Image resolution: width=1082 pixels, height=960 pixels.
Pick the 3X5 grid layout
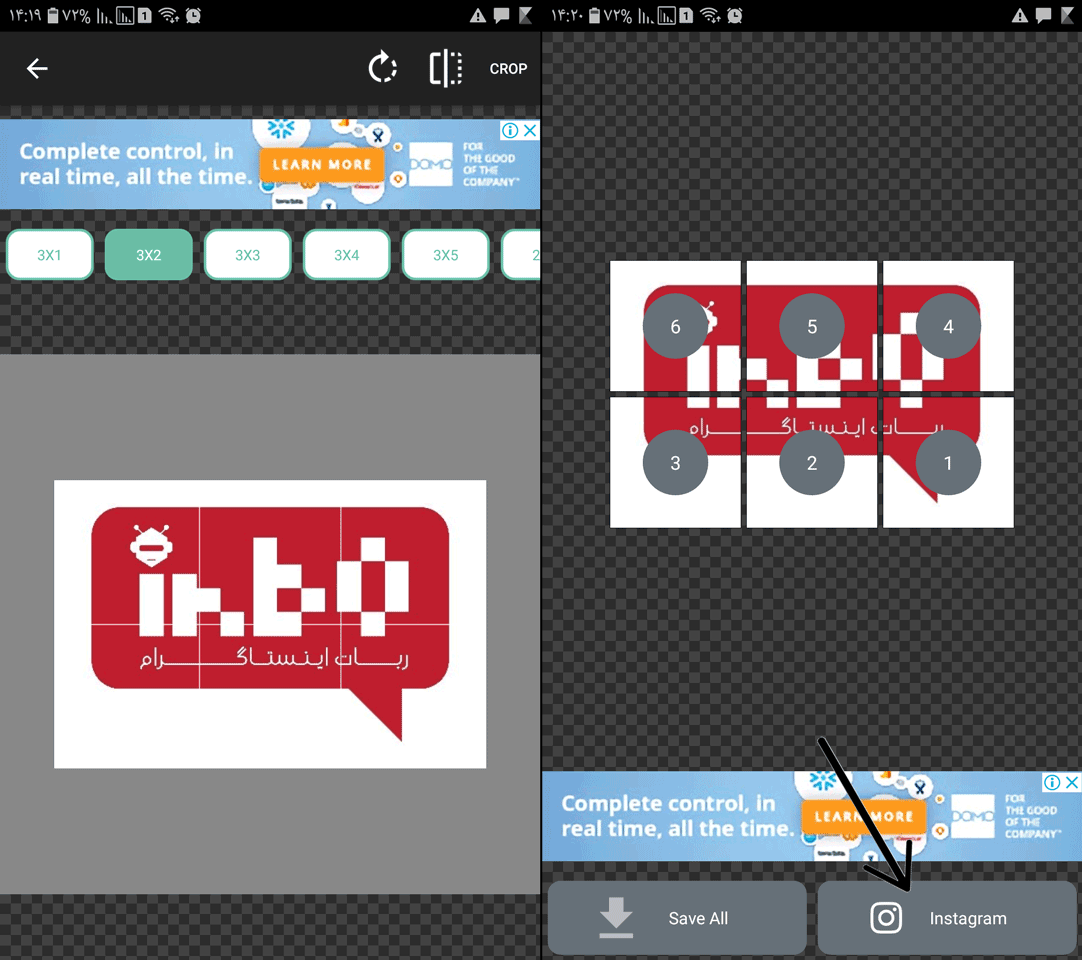(446, 255)
